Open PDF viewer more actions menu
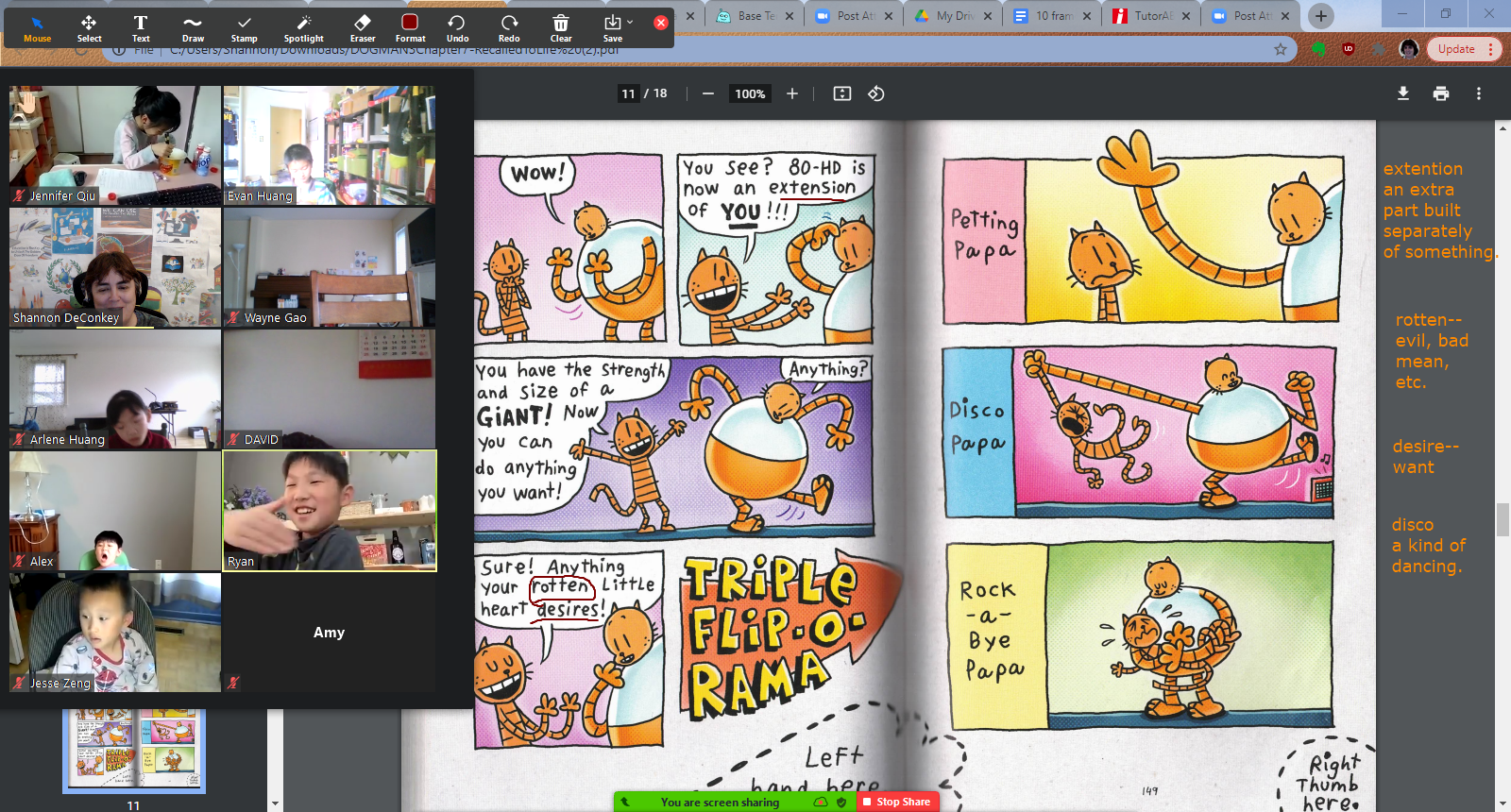Image resolution: width=1511 pixels, height=812 pixels. click(x=1479, y=93)
